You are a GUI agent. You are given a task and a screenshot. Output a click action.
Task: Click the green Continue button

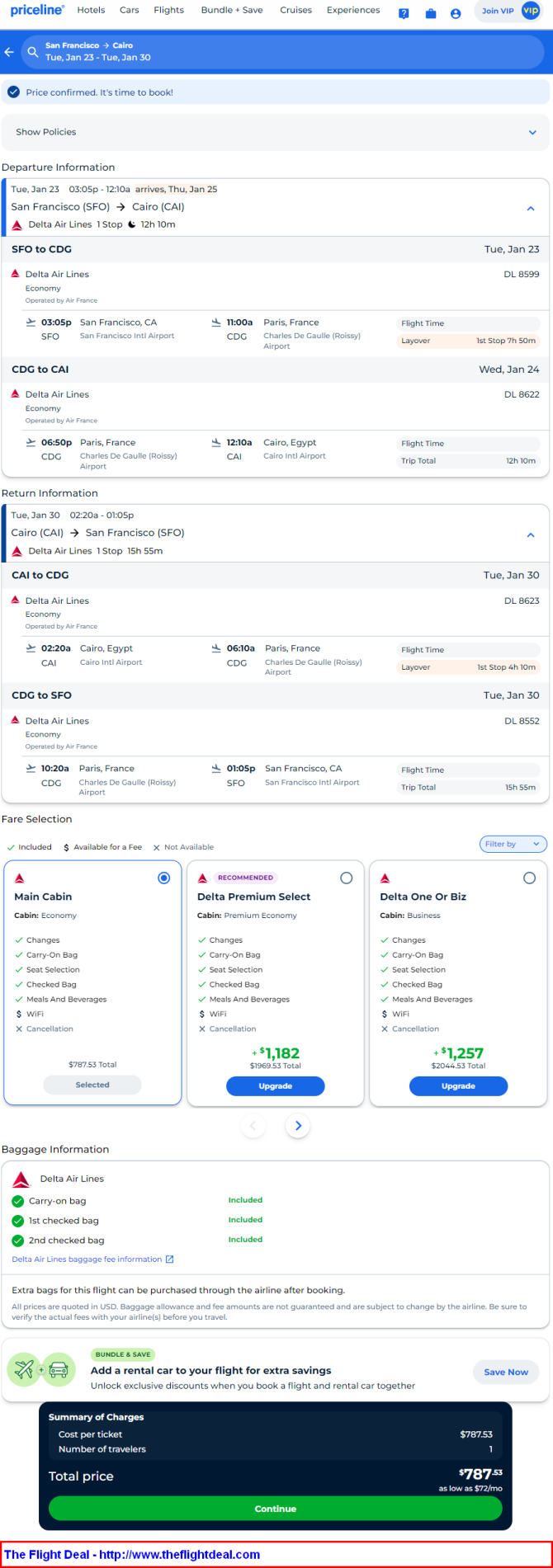coord(276,1508)
